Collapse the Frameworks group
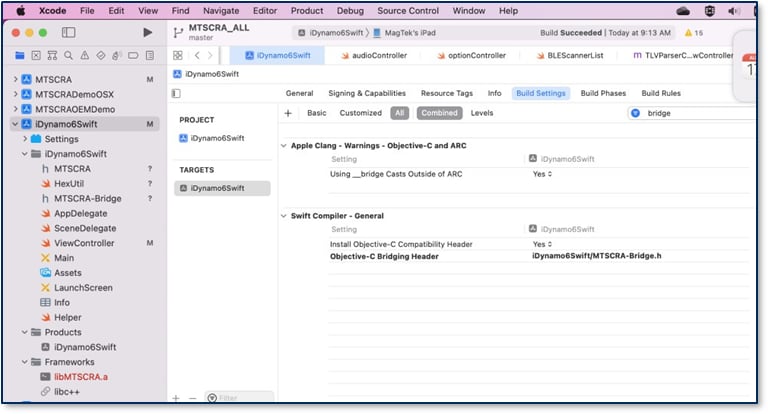Viewport: 768px width, 414px height. [24, 362]
